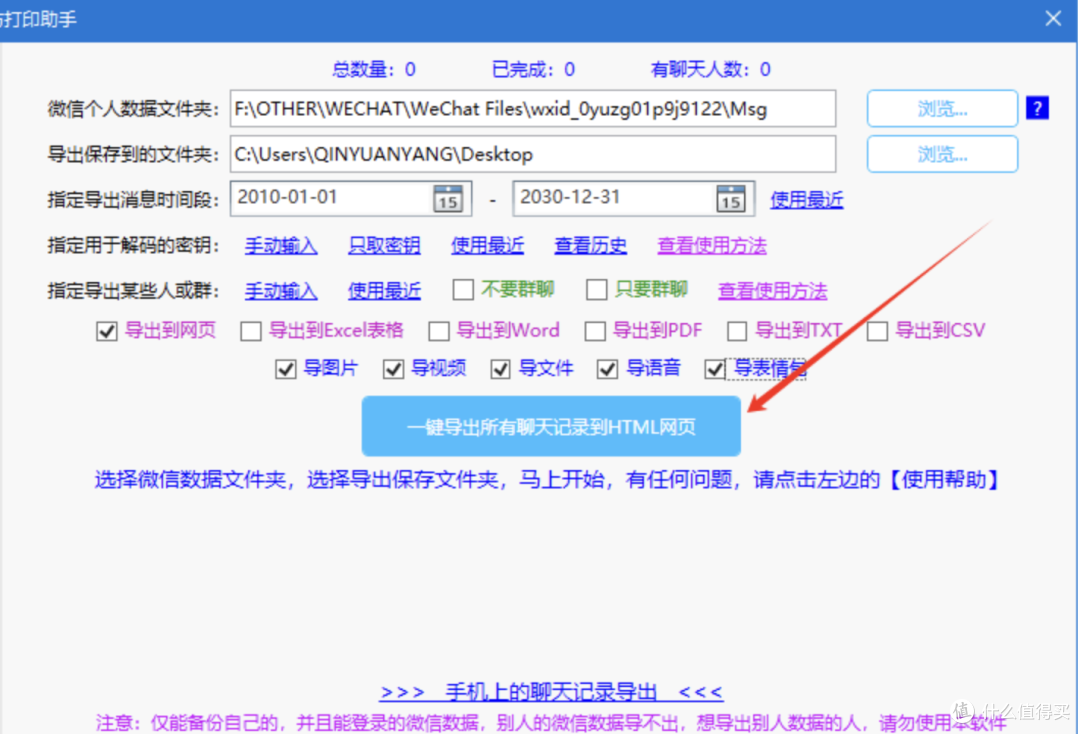Enable 导出到CSV checkbox
Screen dimensions: 1080x734
pyautogui.click(x=878, y=331)
